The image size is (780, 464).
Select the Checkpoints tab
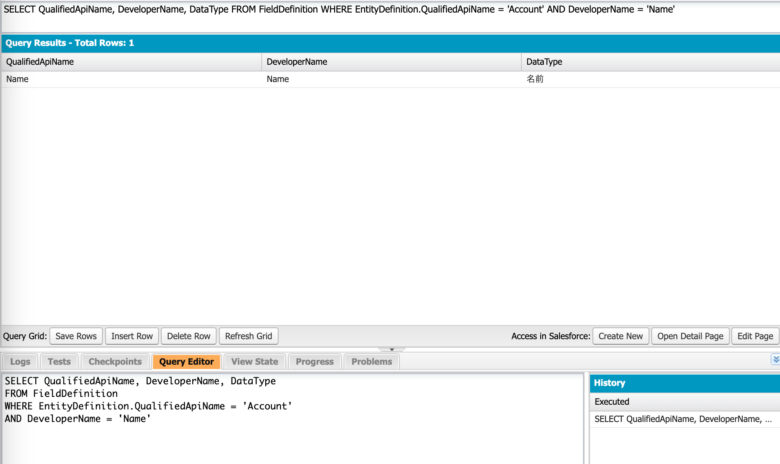click(115, 361)
